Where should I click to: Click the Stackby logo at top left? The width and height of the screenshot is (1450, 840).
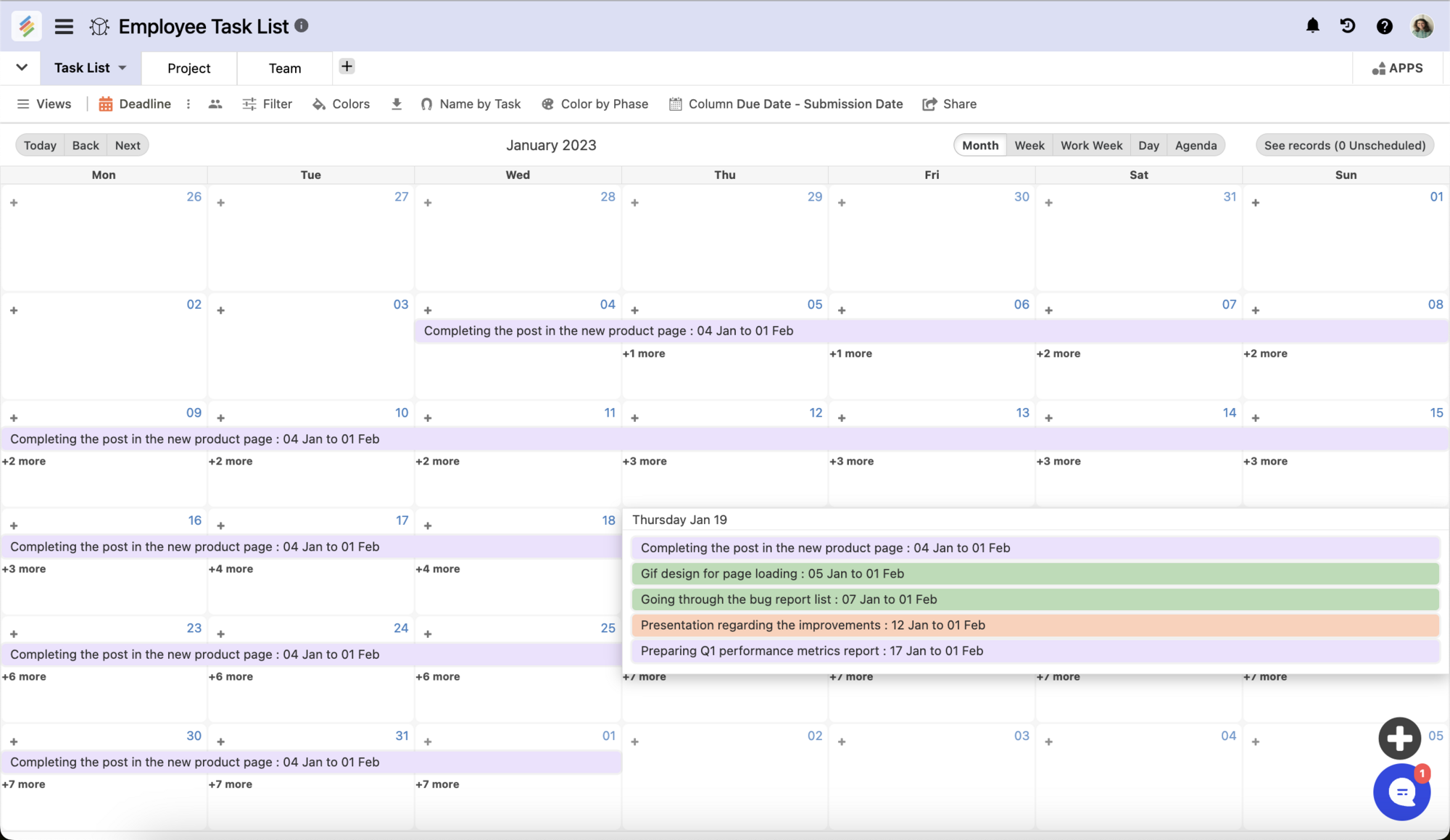pos(26,26)
